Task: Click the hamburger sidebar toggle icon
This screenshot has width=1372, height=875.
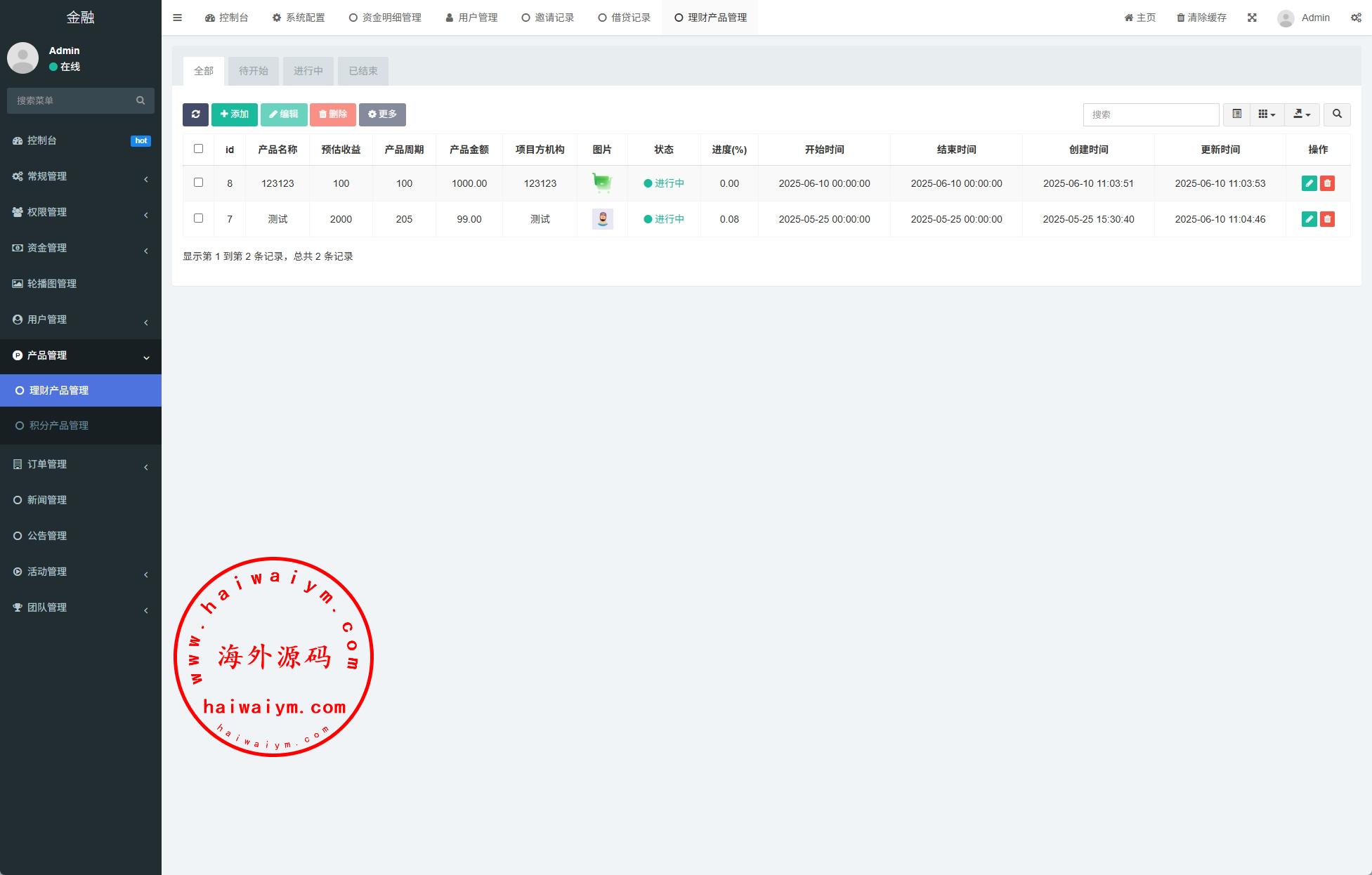Action: [178, 18]
